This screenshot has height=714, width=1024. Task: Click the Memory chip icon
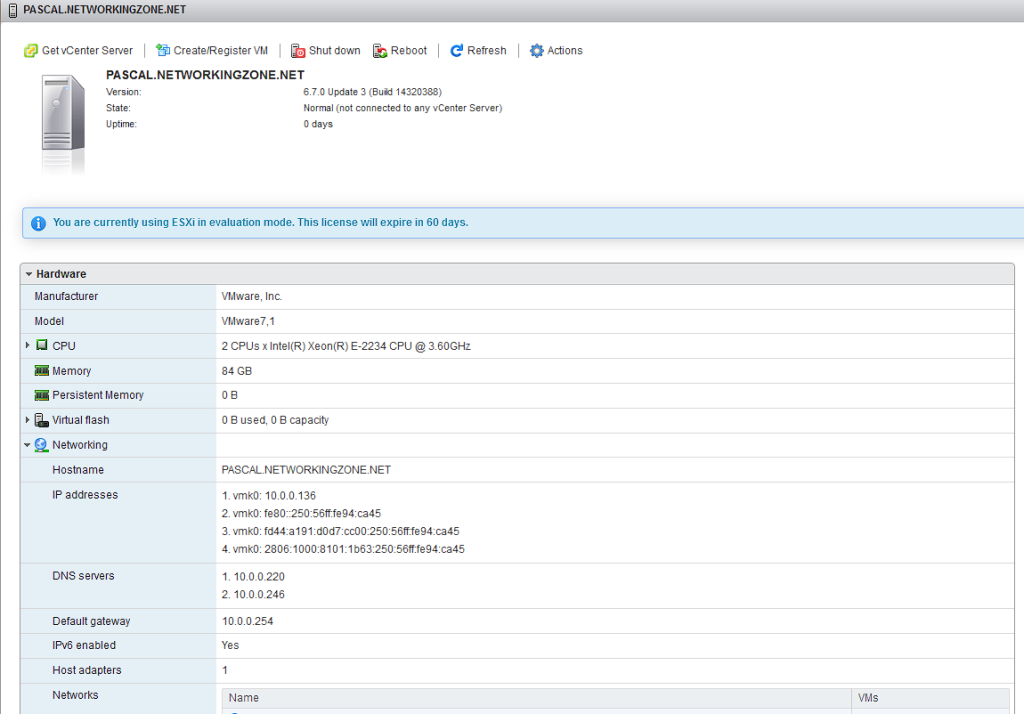coord(42,371)
